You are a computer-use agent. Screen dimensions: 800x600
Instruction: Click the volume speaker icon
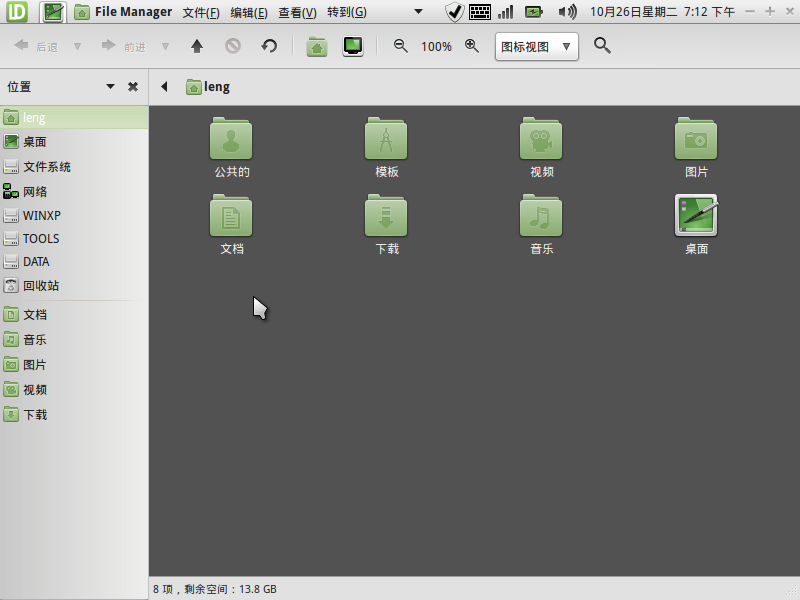(567, 12)
